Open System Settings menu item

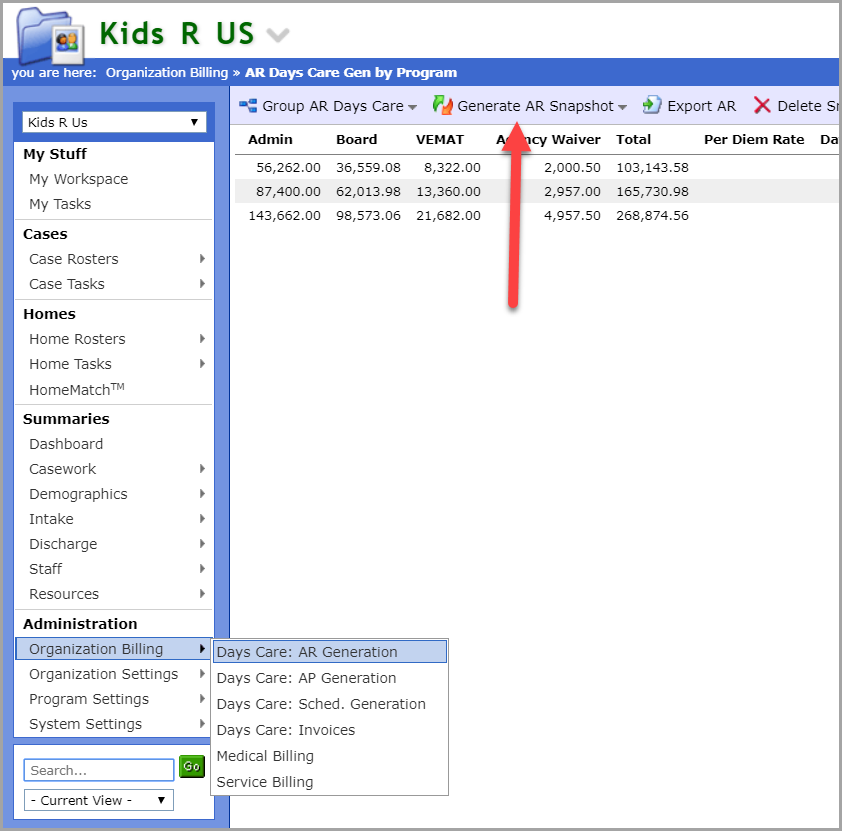(85, 724)
